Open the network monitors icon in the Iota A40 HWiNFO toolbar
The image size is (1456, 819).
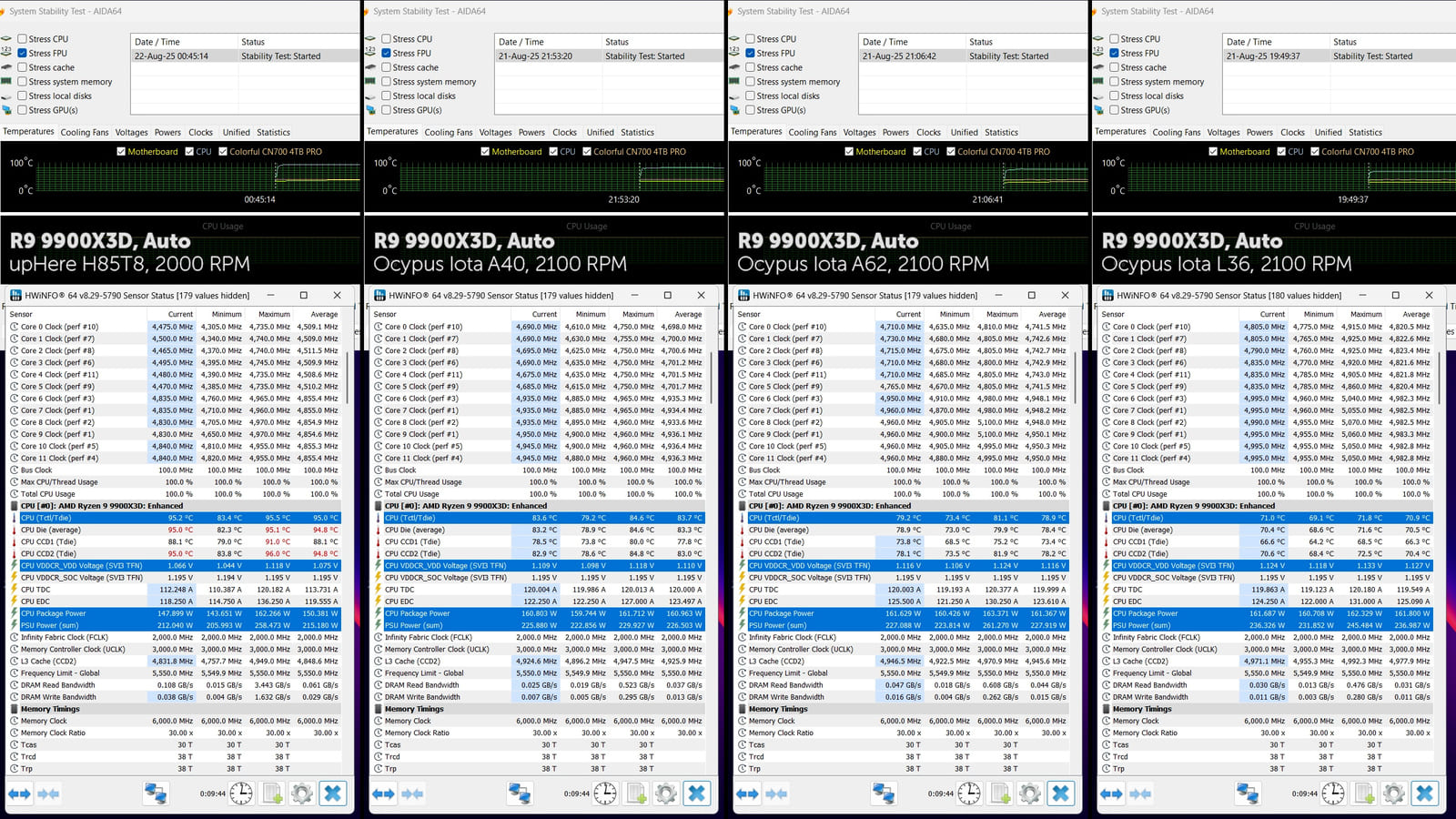[520, 794]
